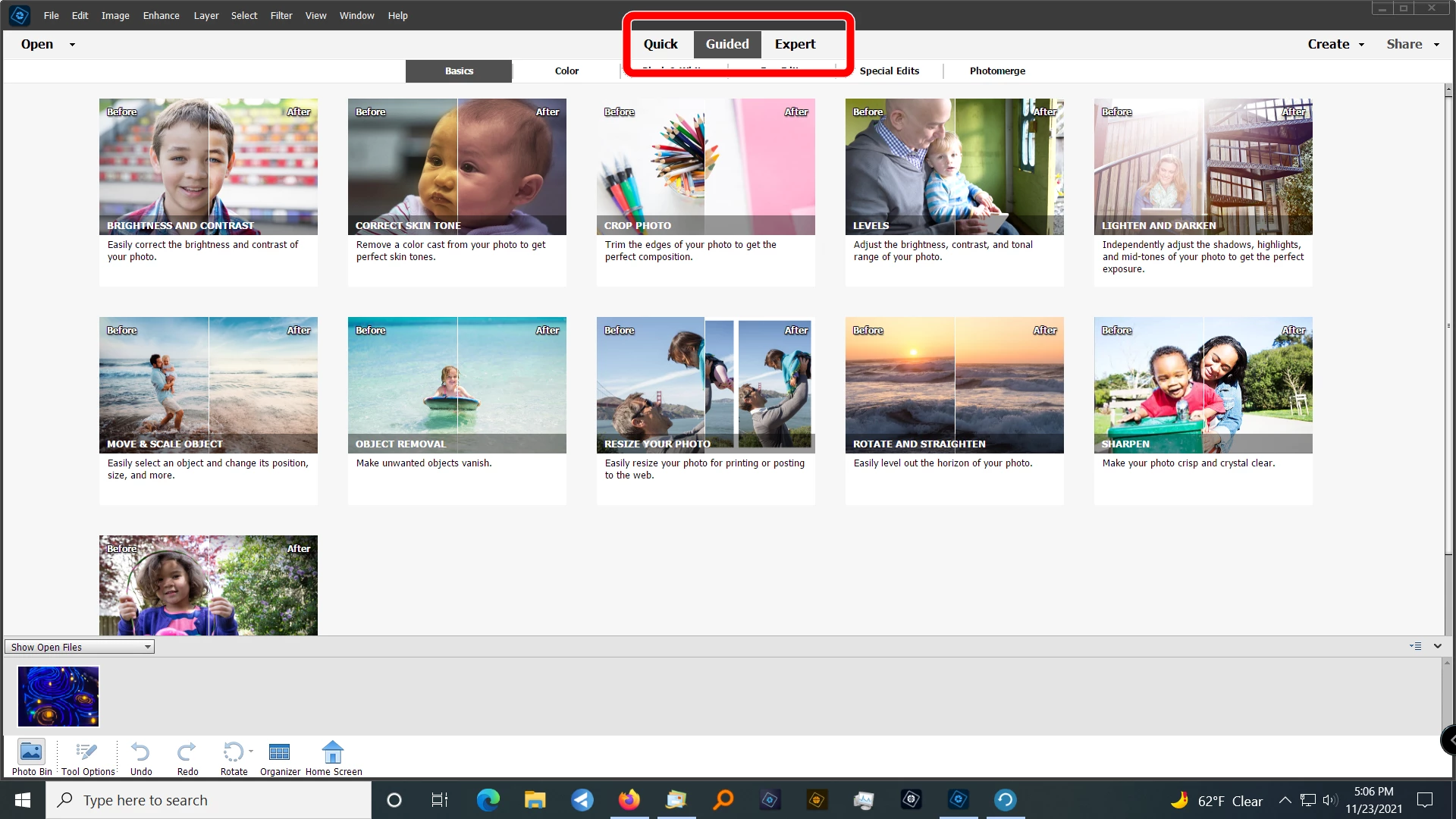1456x819 pixels.
Task: Go to the Home Screen
Action: tap(333, 752)
